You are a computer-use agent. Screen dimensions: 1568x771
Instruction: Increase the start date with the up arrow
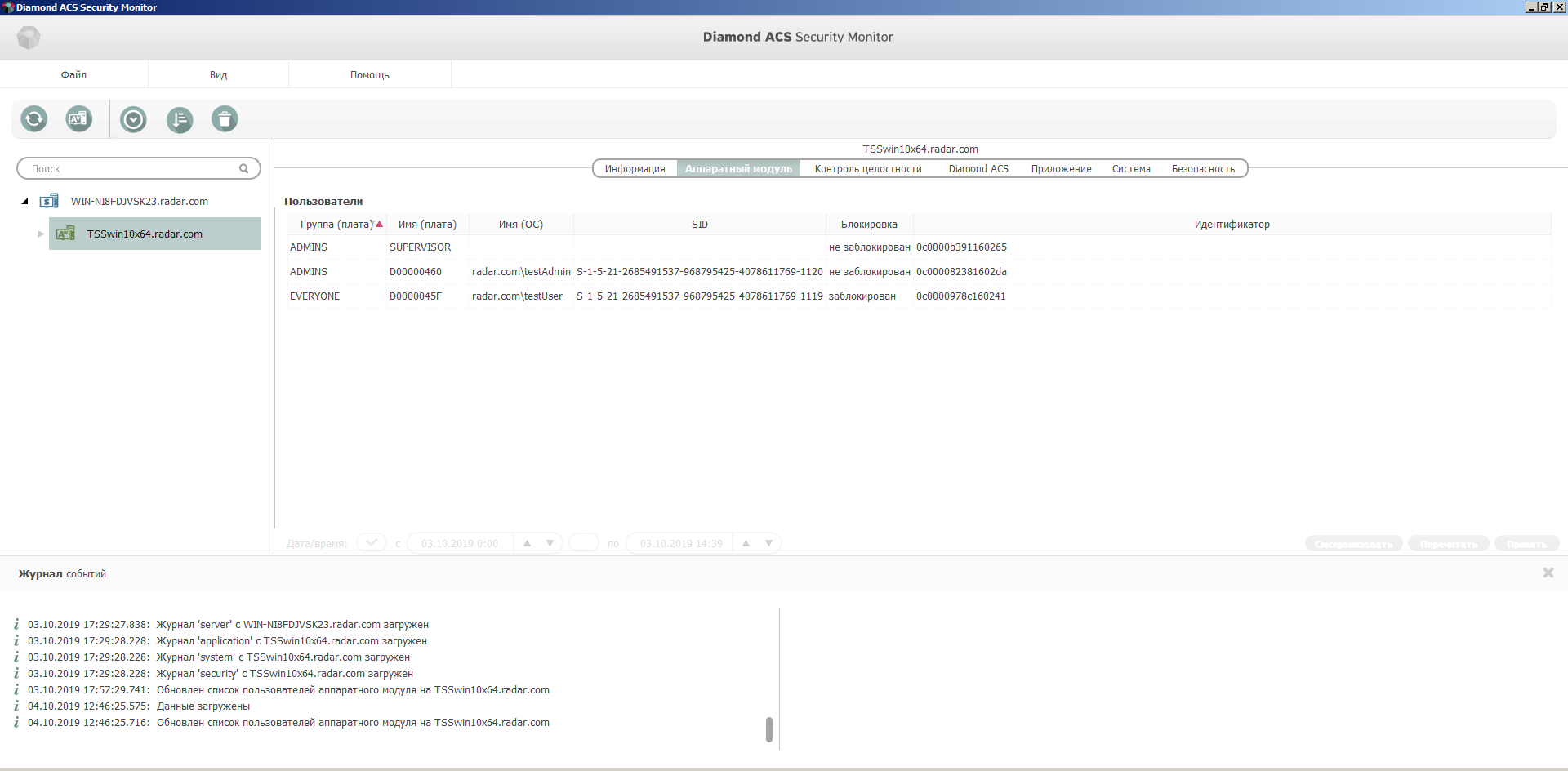[x=527, y=543]
